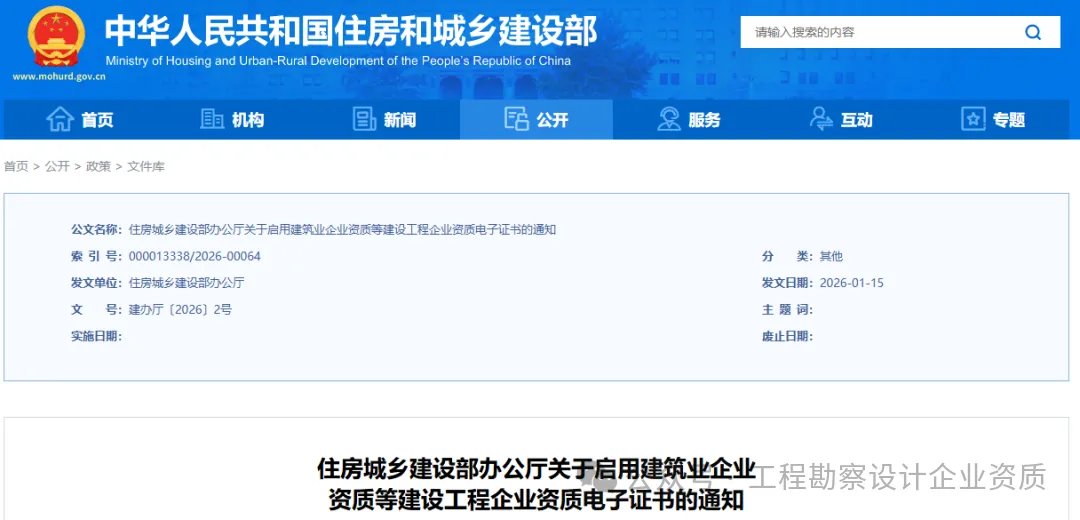Click the issuing unit 住房城乡建设部办公厅
Image resolution: width=1080 pixels, height=520 pixels.
point(187,282)
